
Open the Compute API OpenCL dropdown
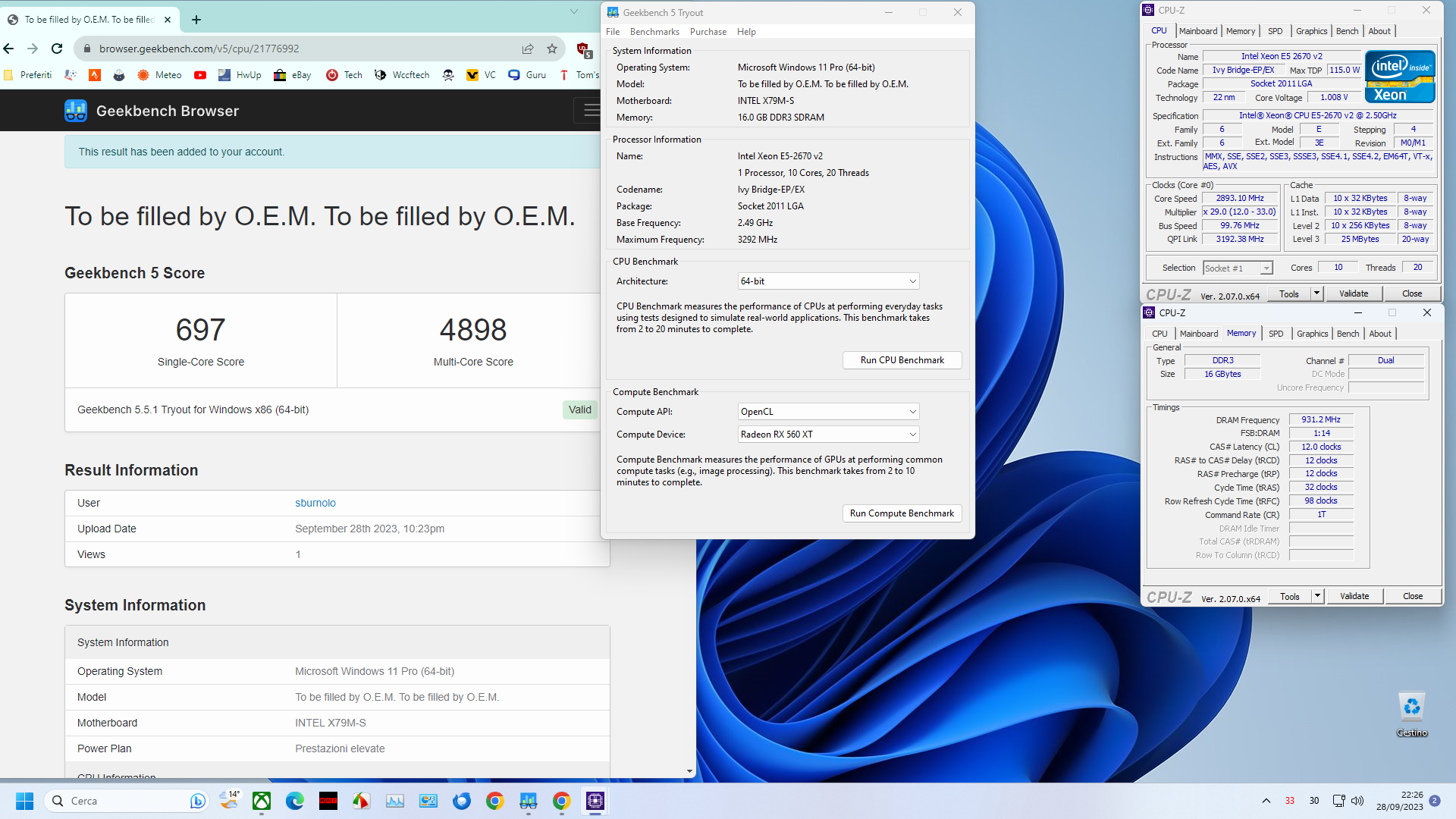pyautogui.click(x=829, y=412)
